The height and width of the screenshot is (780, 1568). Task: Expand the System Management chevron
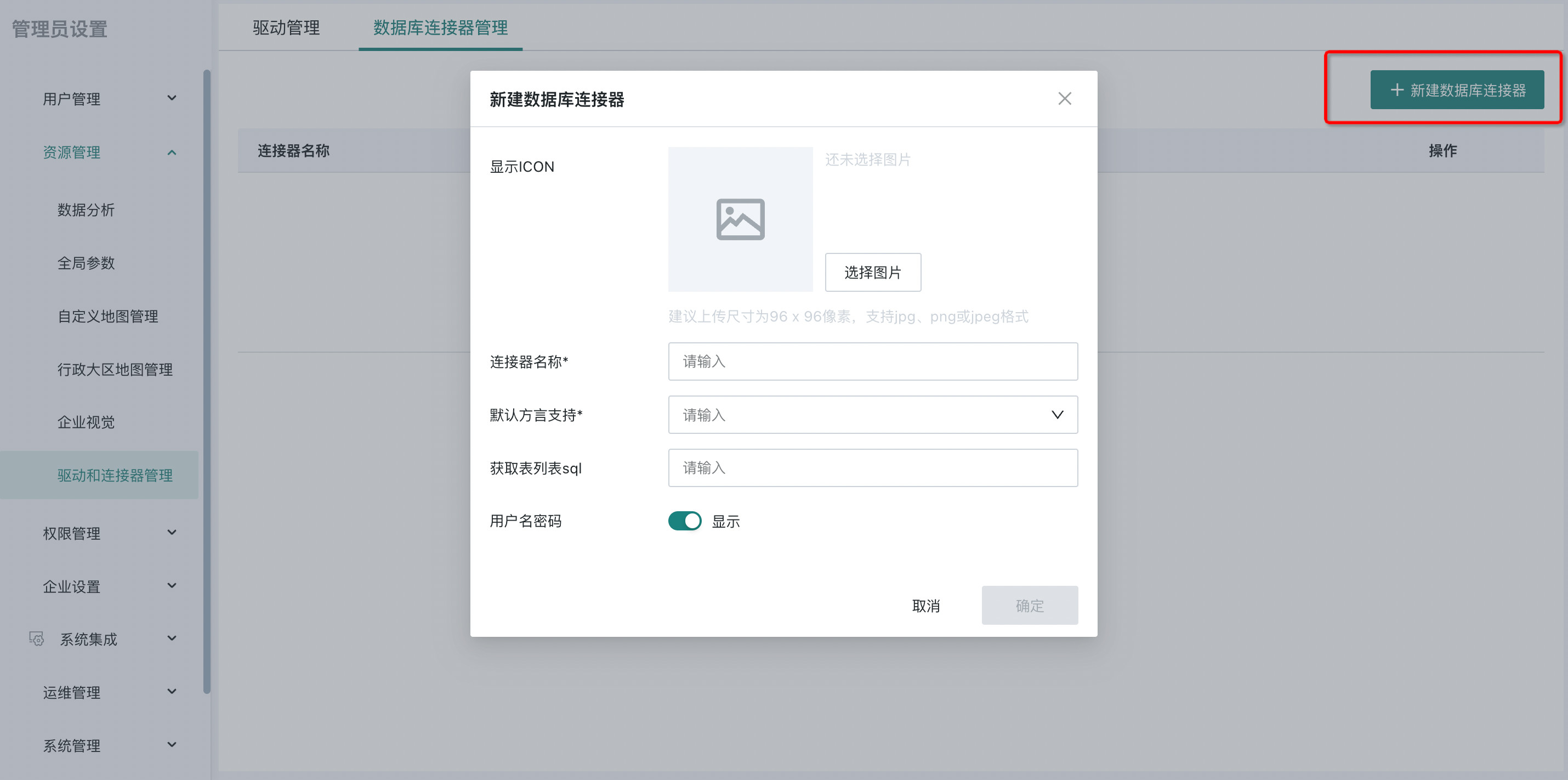172,745
